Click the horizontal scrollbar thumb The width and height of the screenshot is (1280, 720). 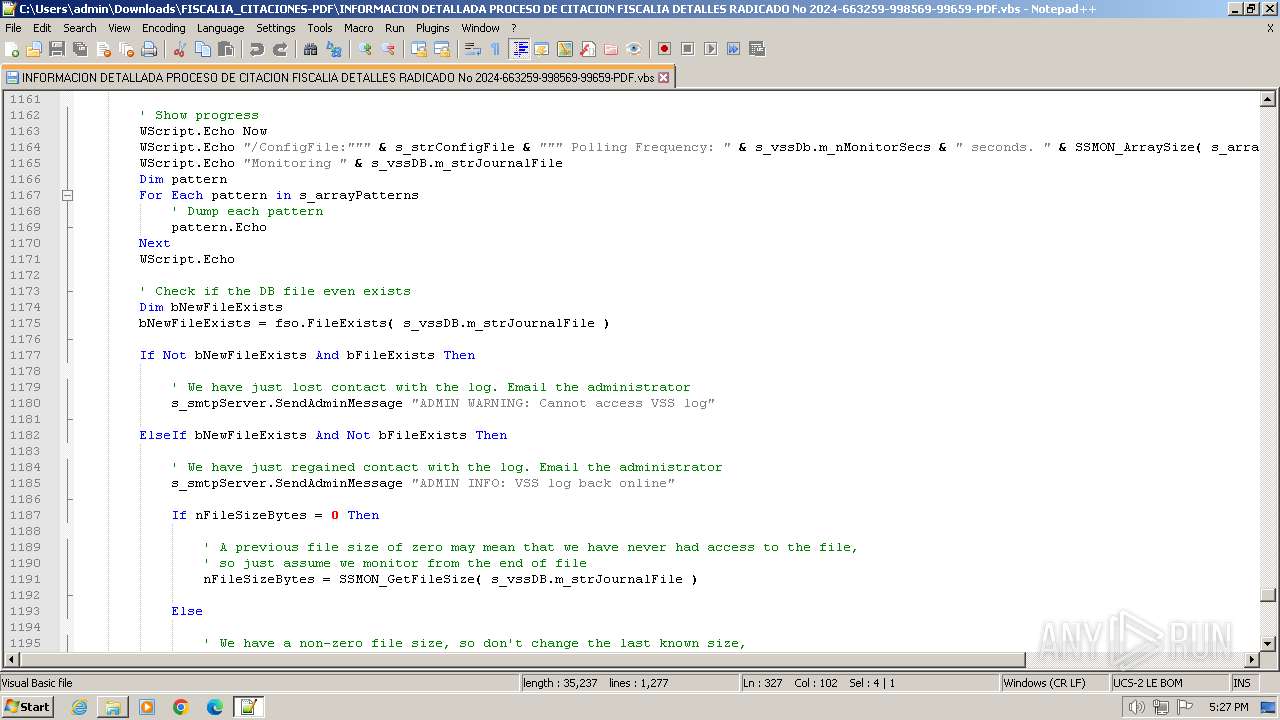524,660
